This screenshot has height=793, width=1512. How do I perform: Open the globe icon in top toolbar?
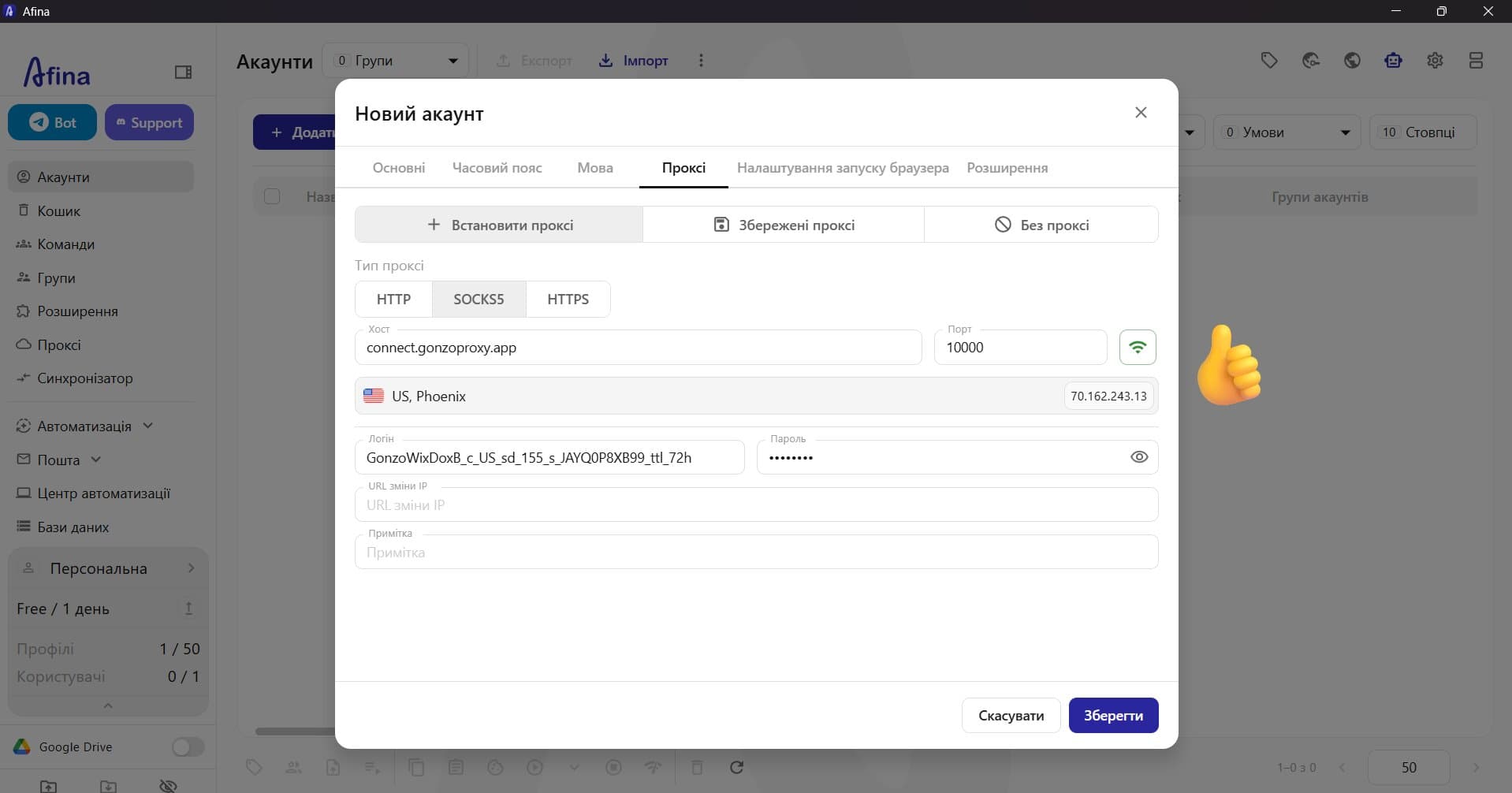point(1352,61)
